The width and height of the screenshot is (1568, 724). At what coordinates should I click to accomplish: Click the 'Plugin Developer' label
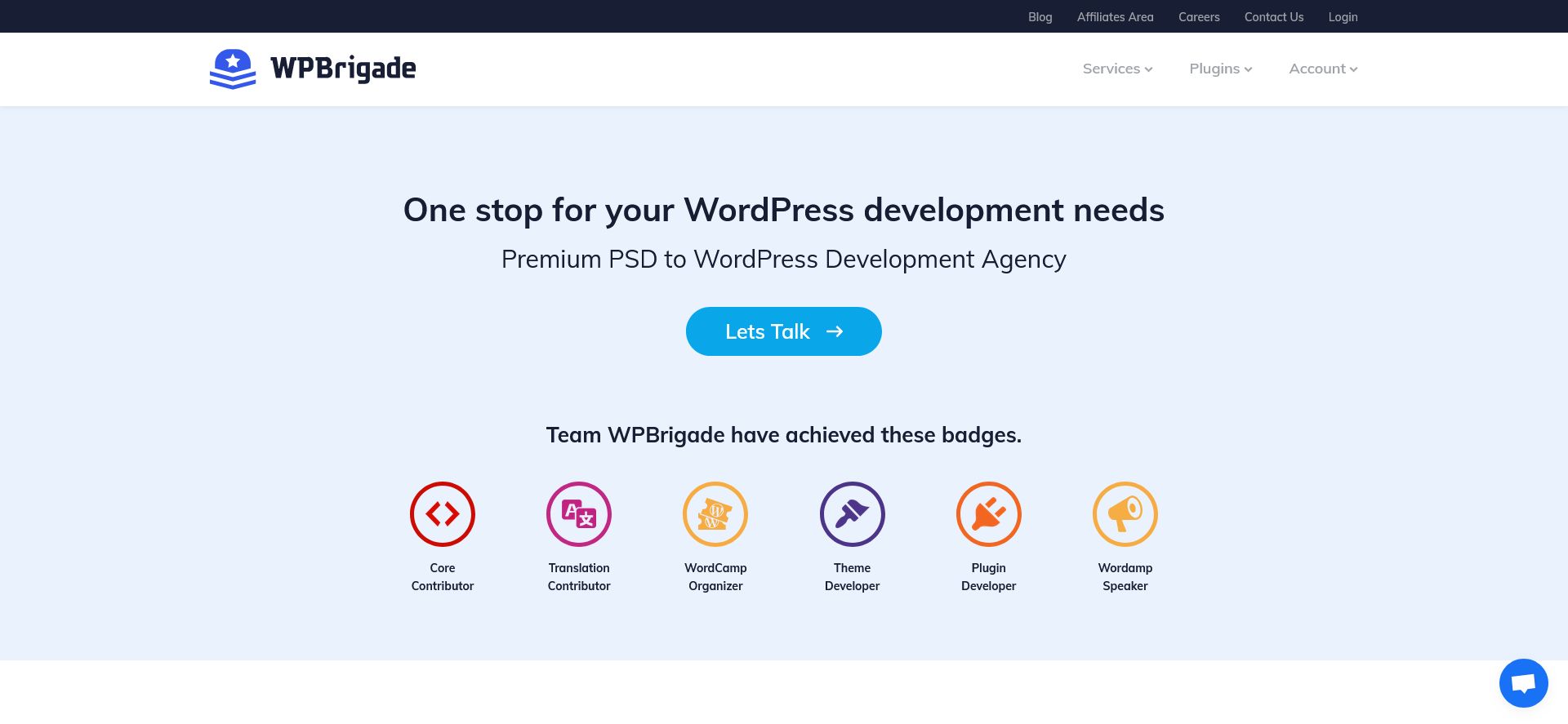[x=989, y=577]
